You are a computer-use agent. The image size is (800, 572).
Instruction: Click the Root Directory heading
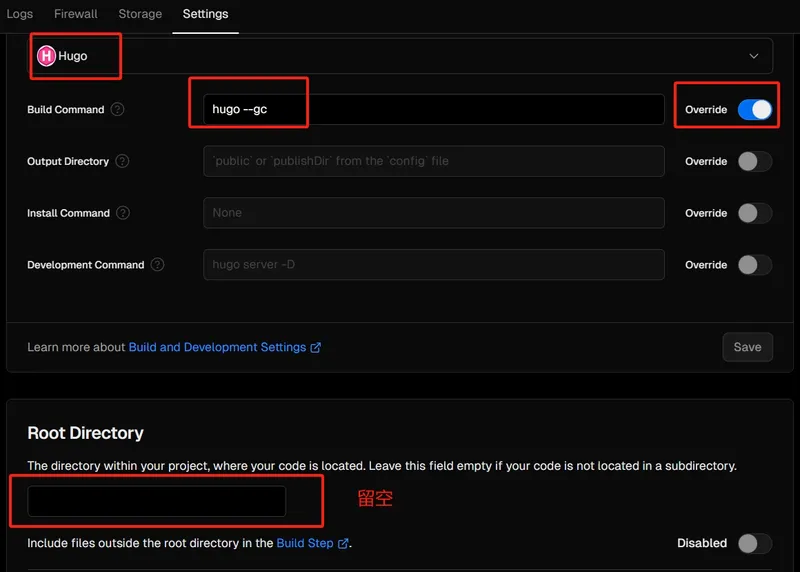(x=85, y=433)
